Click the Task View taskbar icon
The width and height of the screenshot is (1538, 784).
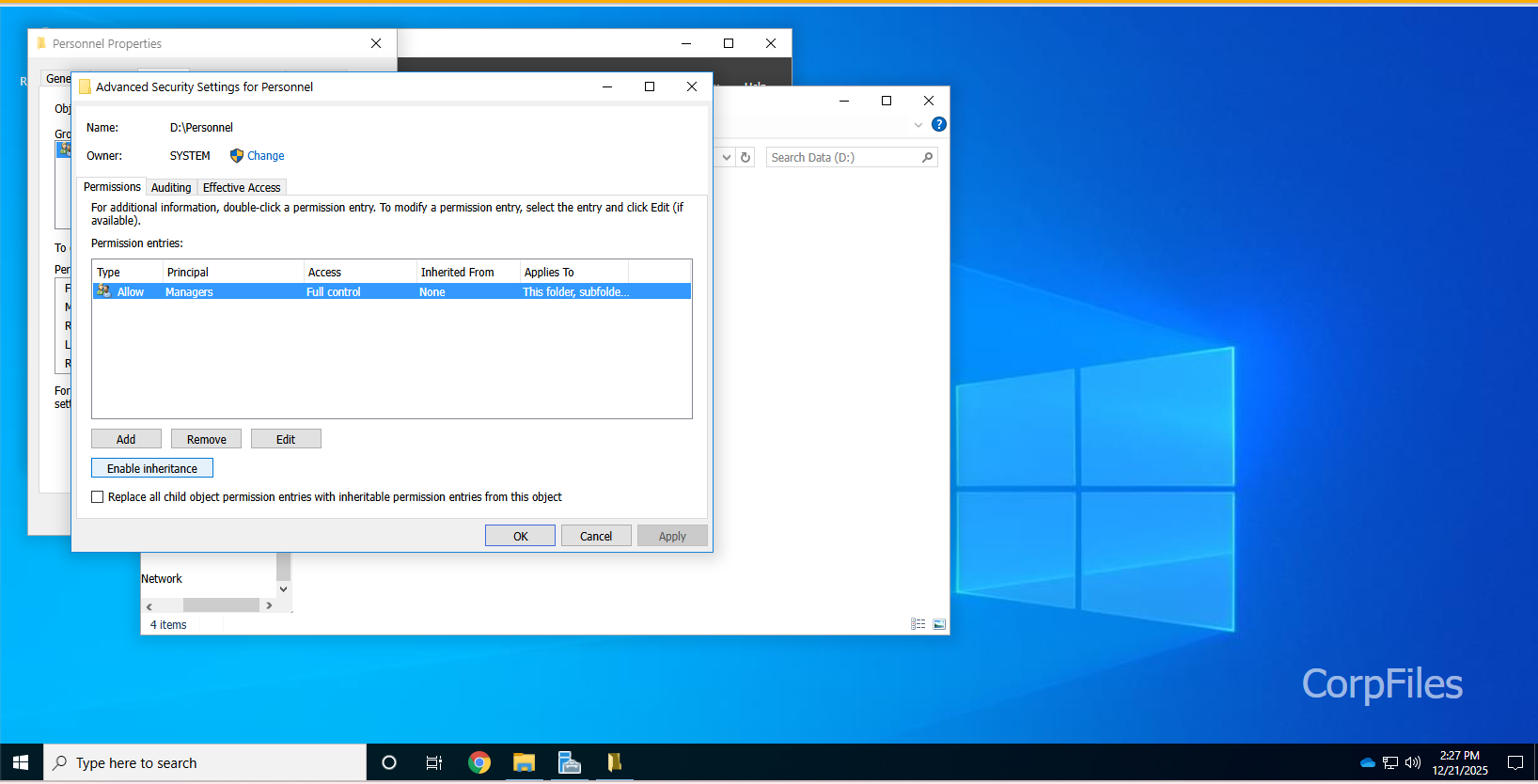coord(433,763)
